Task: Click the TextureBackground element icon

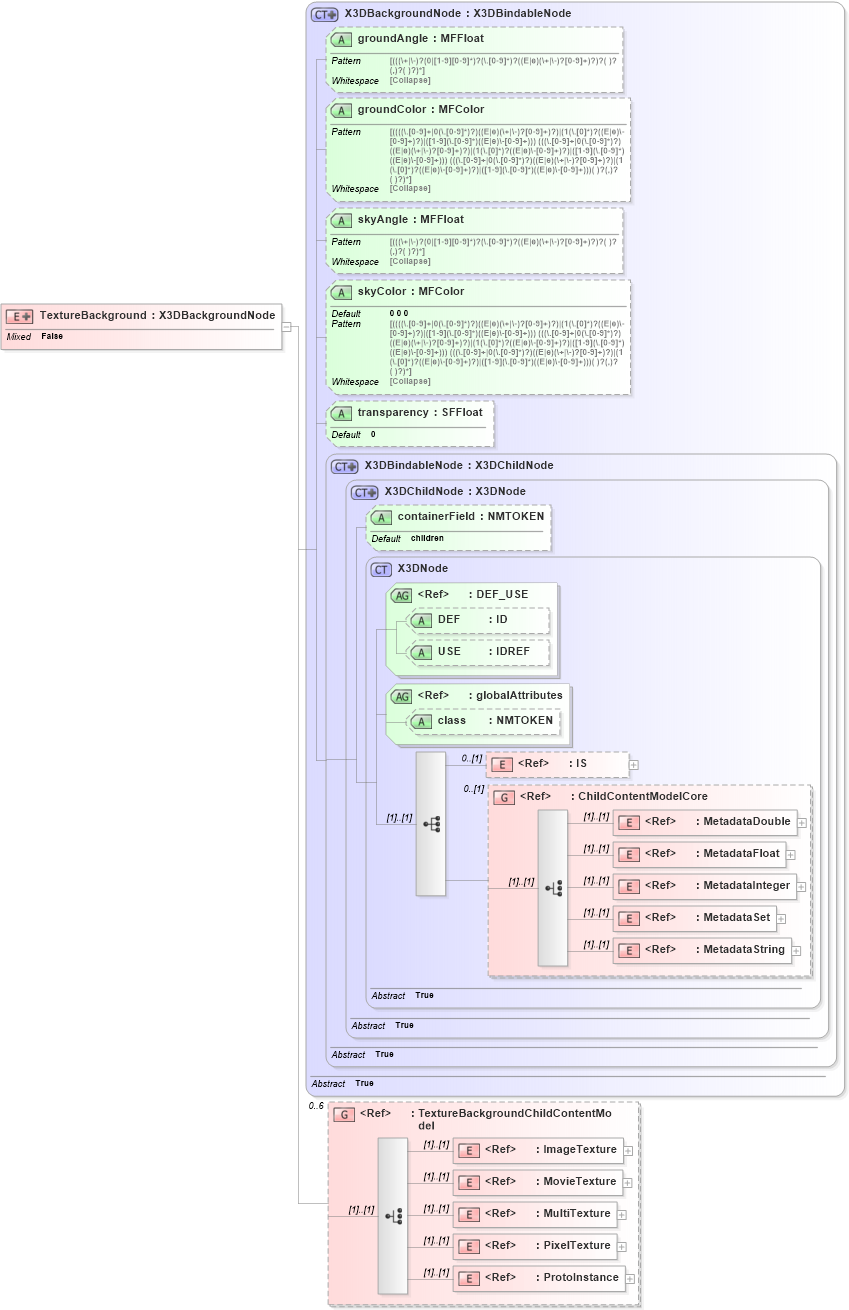Action: click(20, 316)
